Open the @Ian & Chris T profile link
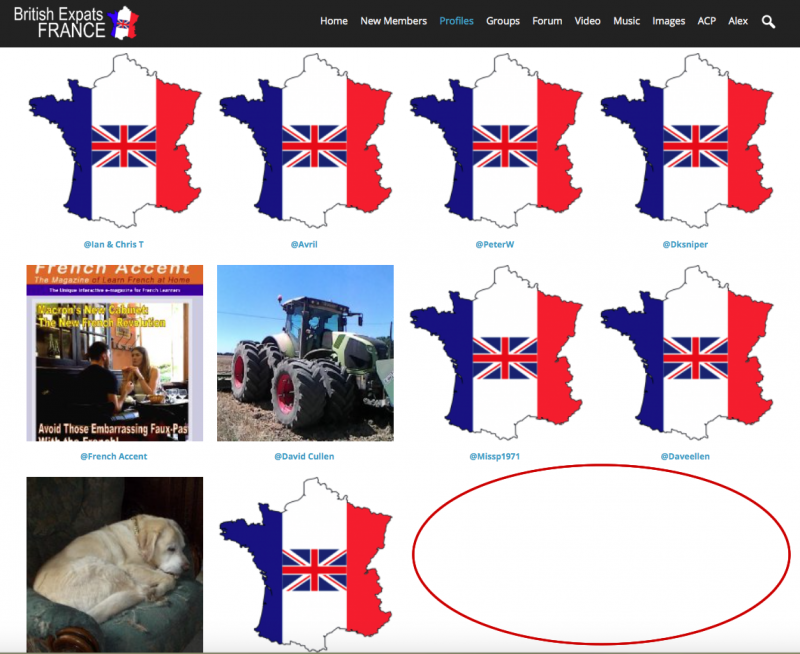800x654 pixels. click(x=114, y=244)
